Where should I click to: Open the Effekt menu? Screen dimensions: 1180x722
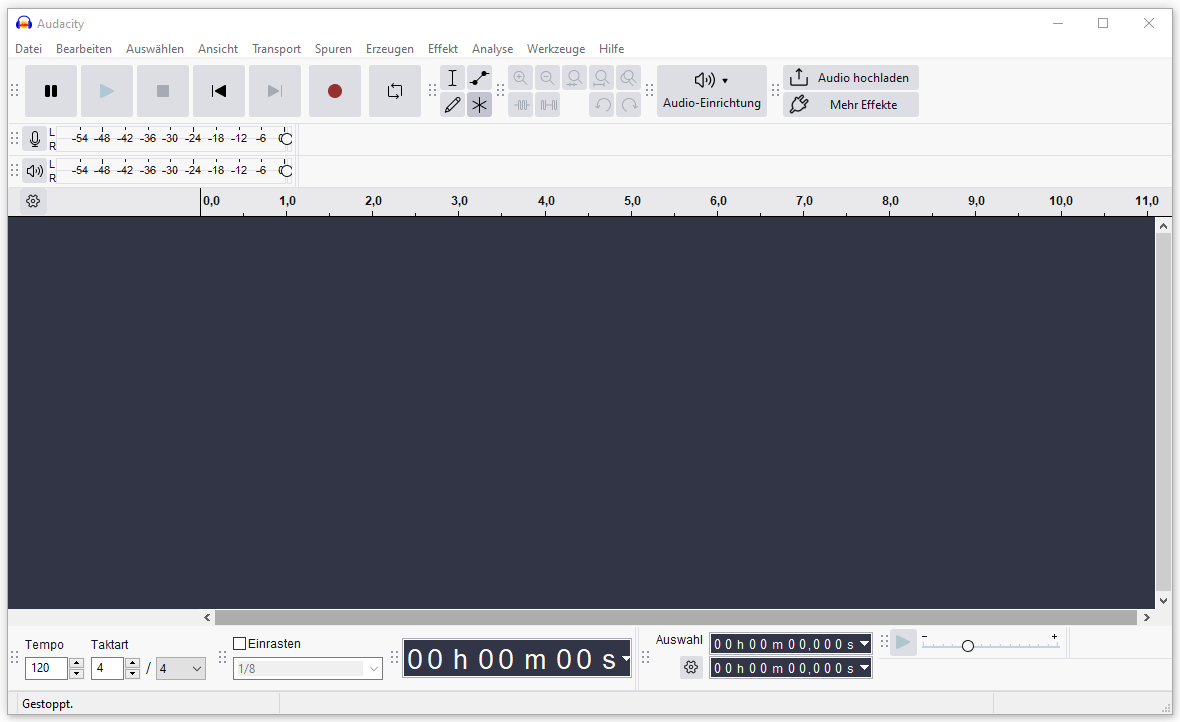click(x=442, y=48)
